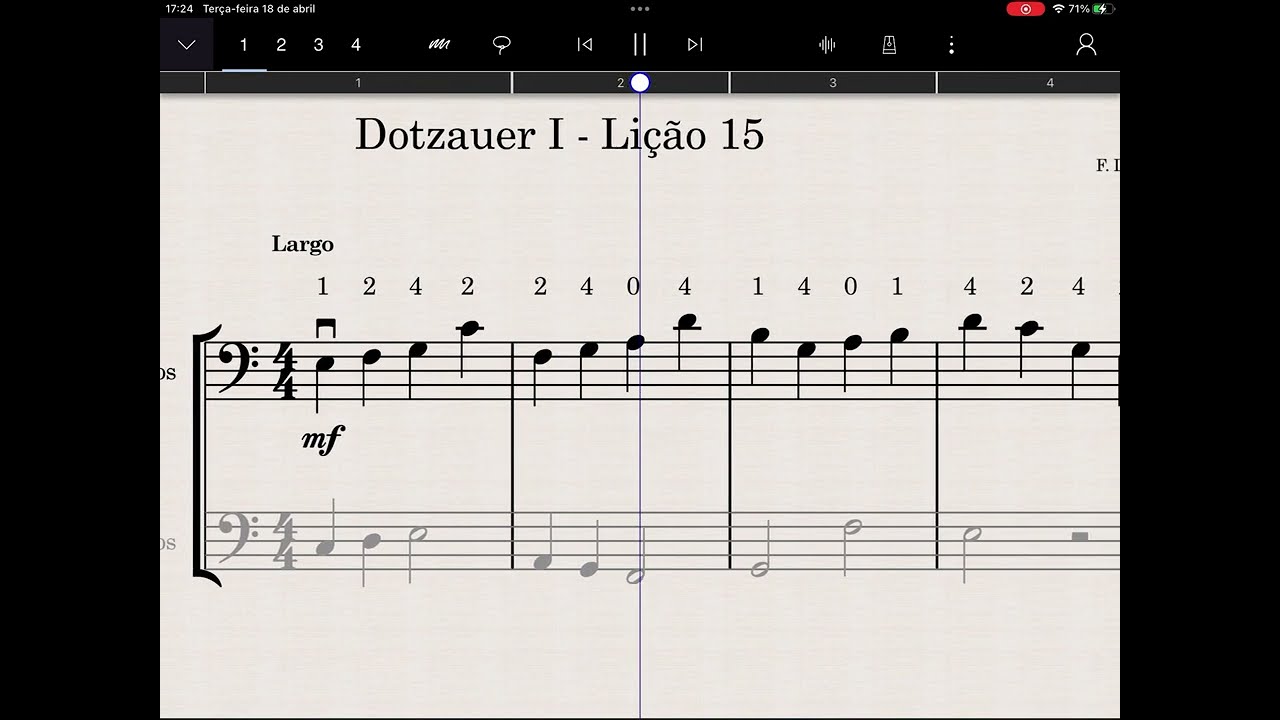Jump to measure 1 in the timeline
Viewport: 1280px width, 720px height.
(x=358, y=83)
